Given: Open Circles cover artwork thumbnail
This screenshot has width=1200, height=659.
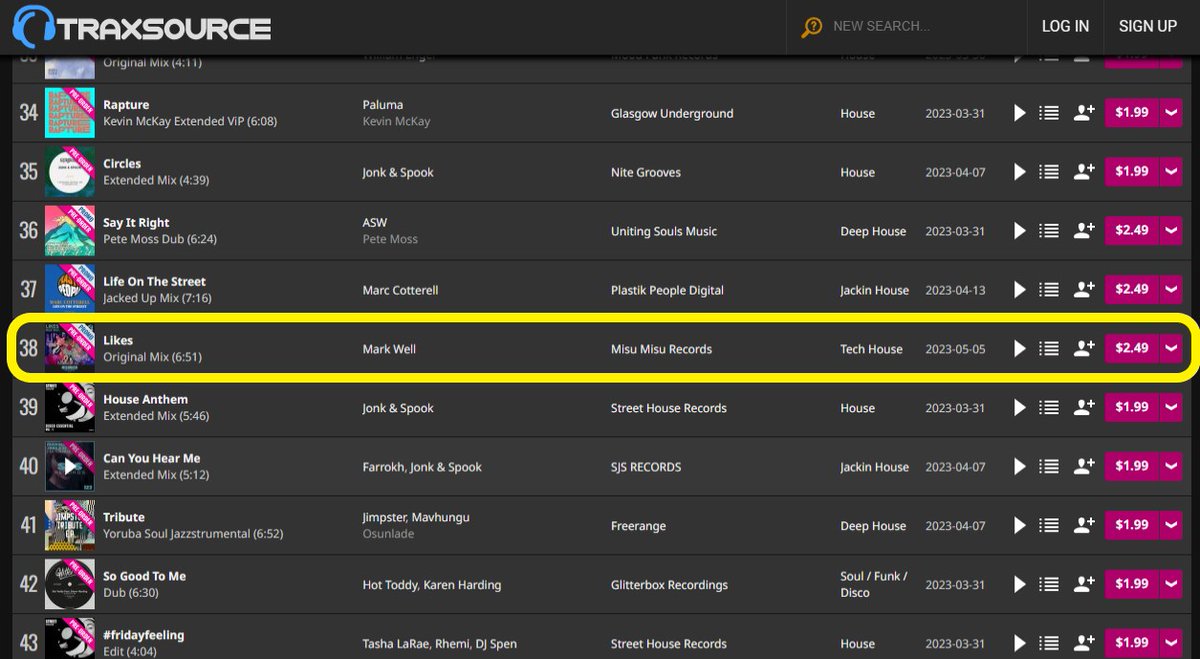Looking at the screenshot, I should pyautogui.click(x=70, y=172).
